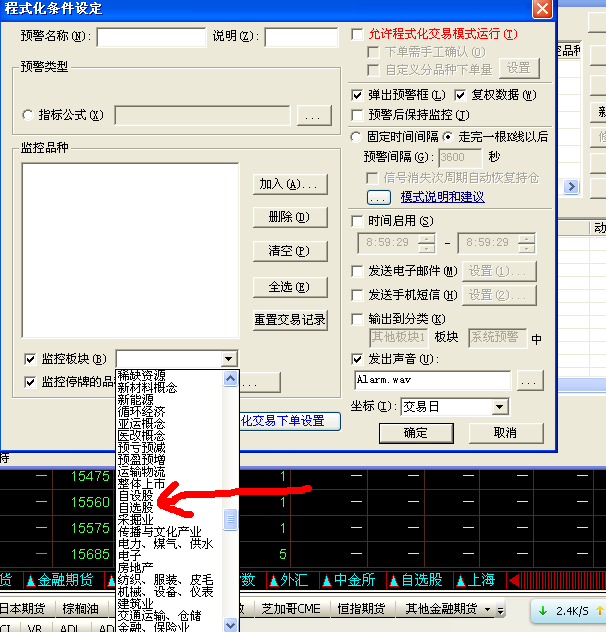Select the 自选股 entry in the dropdown list

[135, 507]
